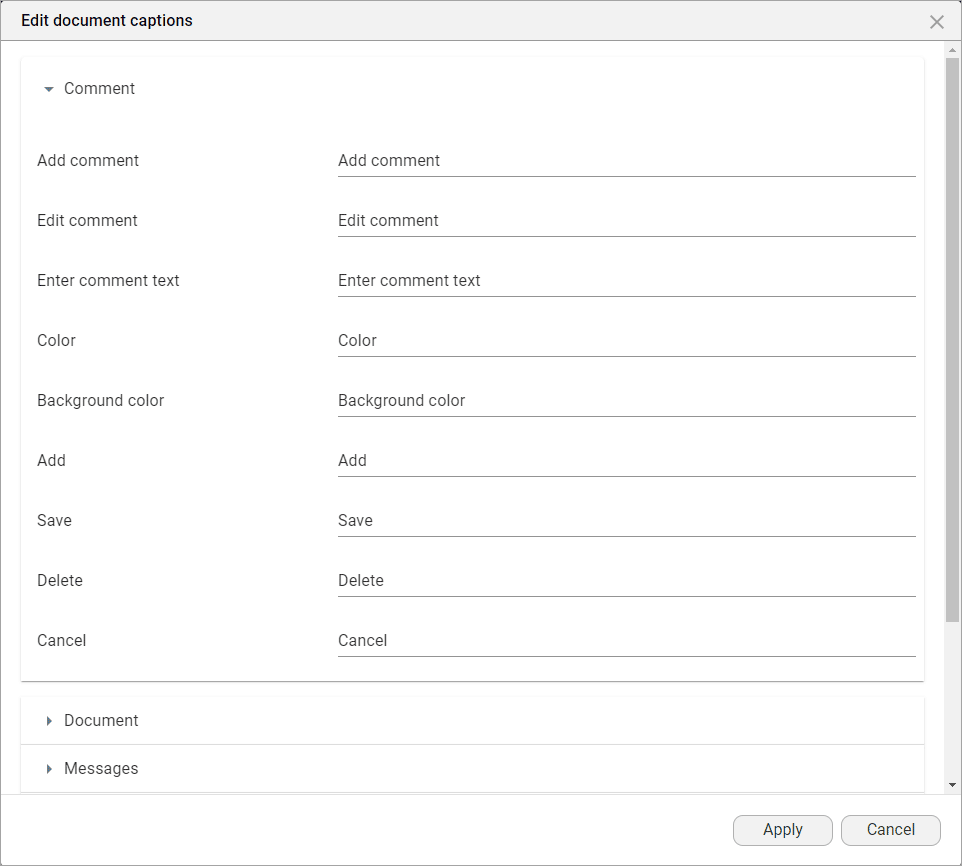Click the Save caption input field
This screenshot has width=962, height=866.
(626, 521)
